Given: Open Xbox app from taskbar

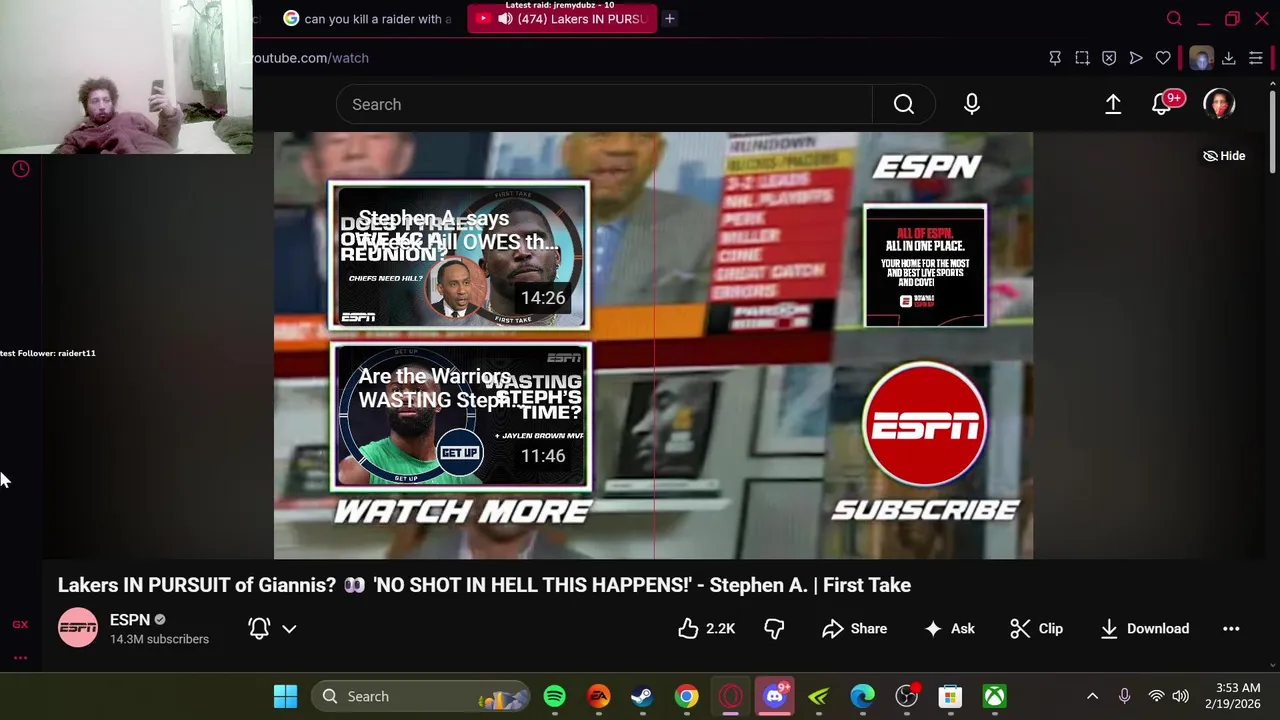Looking at the screenshot, I should pos(994,696).
